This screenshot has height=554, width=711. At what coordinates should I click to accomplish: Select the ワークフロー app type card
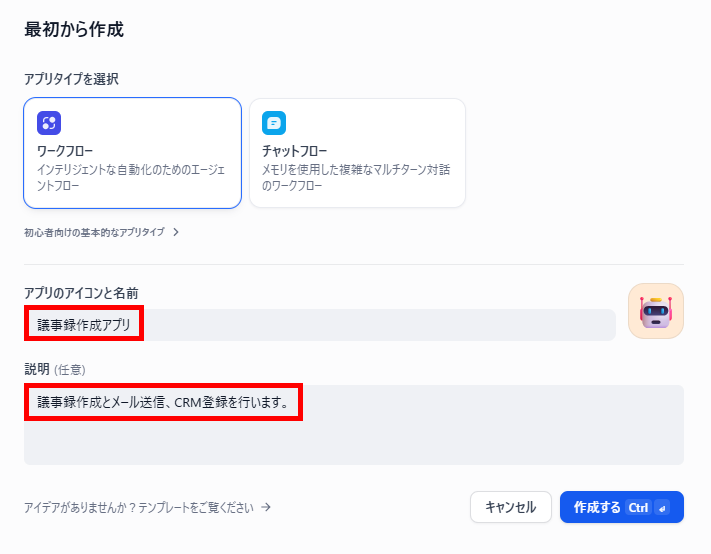[x=132, y=153]
